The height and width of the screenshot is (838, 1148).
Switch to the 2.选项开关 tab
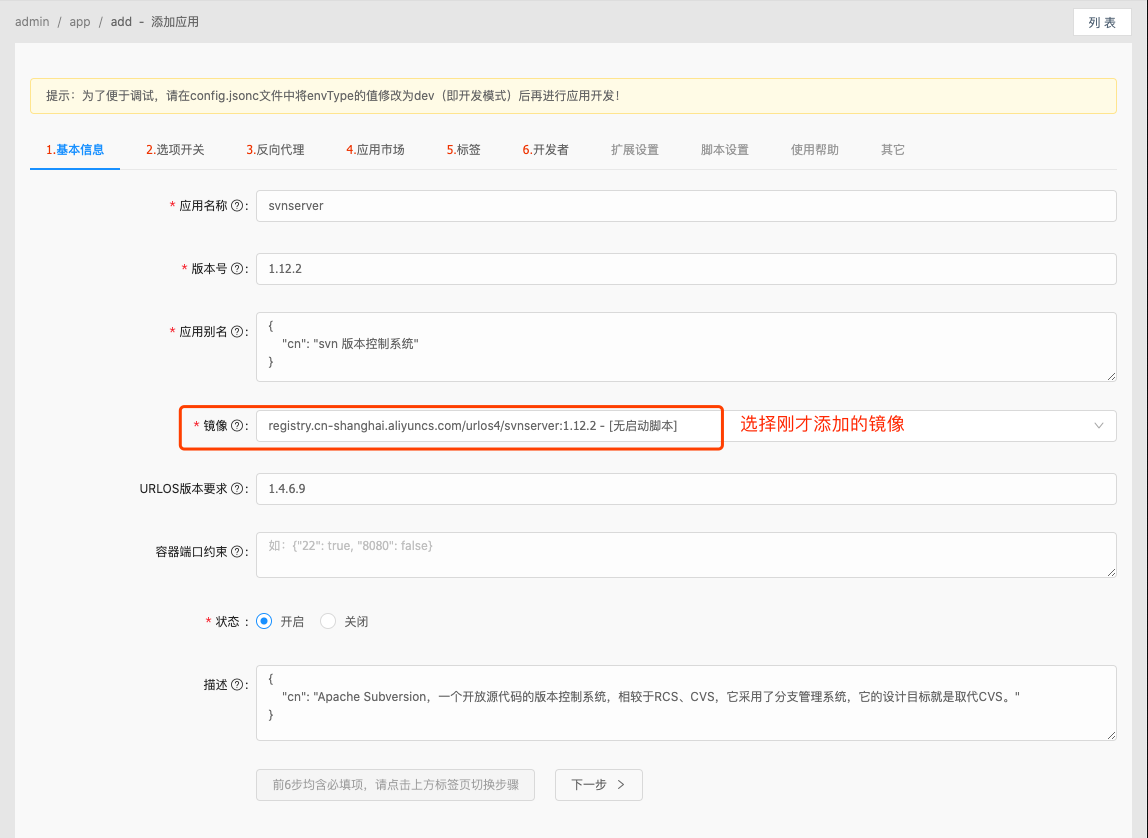(175, 150)
